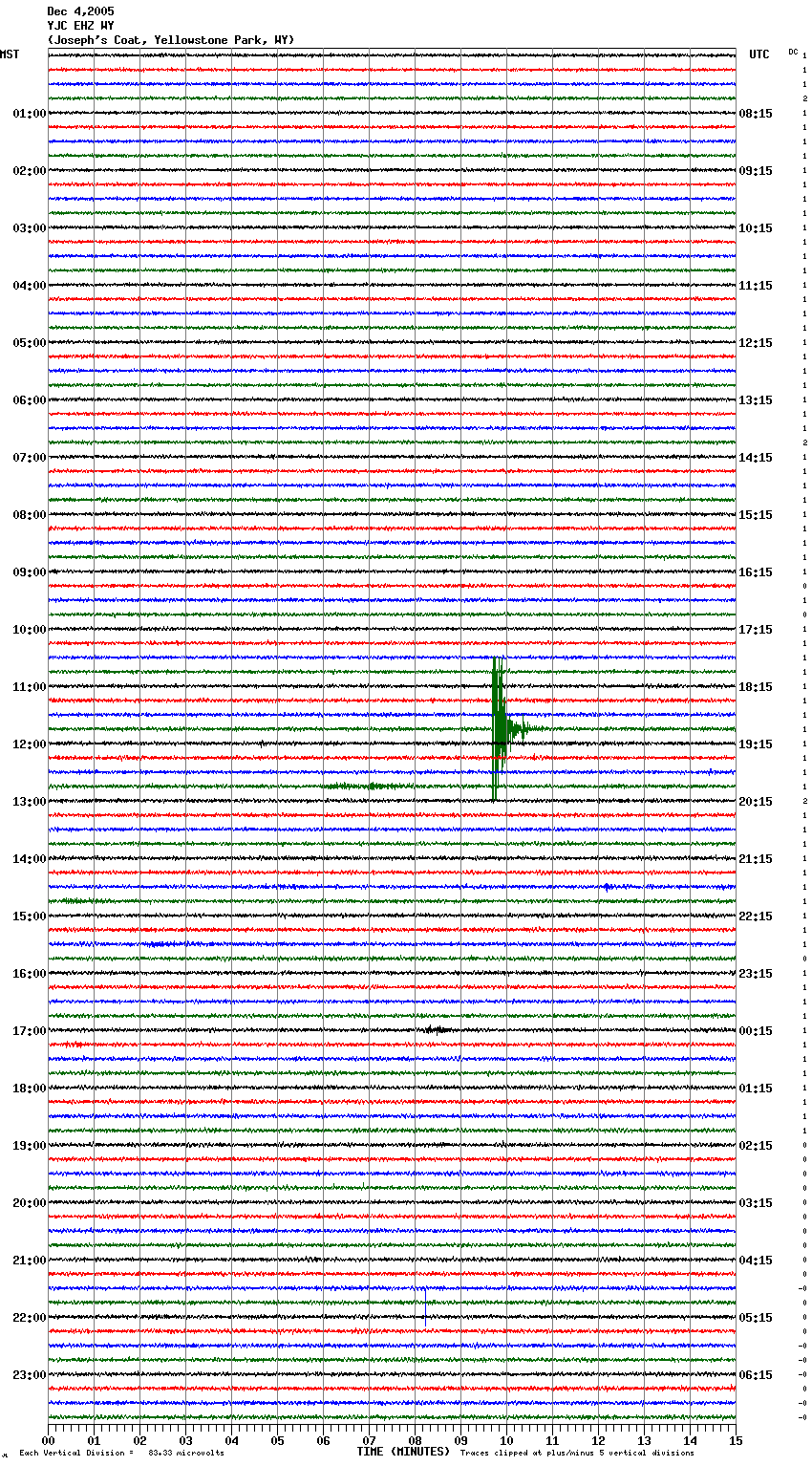Click the "14:00" MST hour label
The image size is (812, 1466).
(29, 859)
